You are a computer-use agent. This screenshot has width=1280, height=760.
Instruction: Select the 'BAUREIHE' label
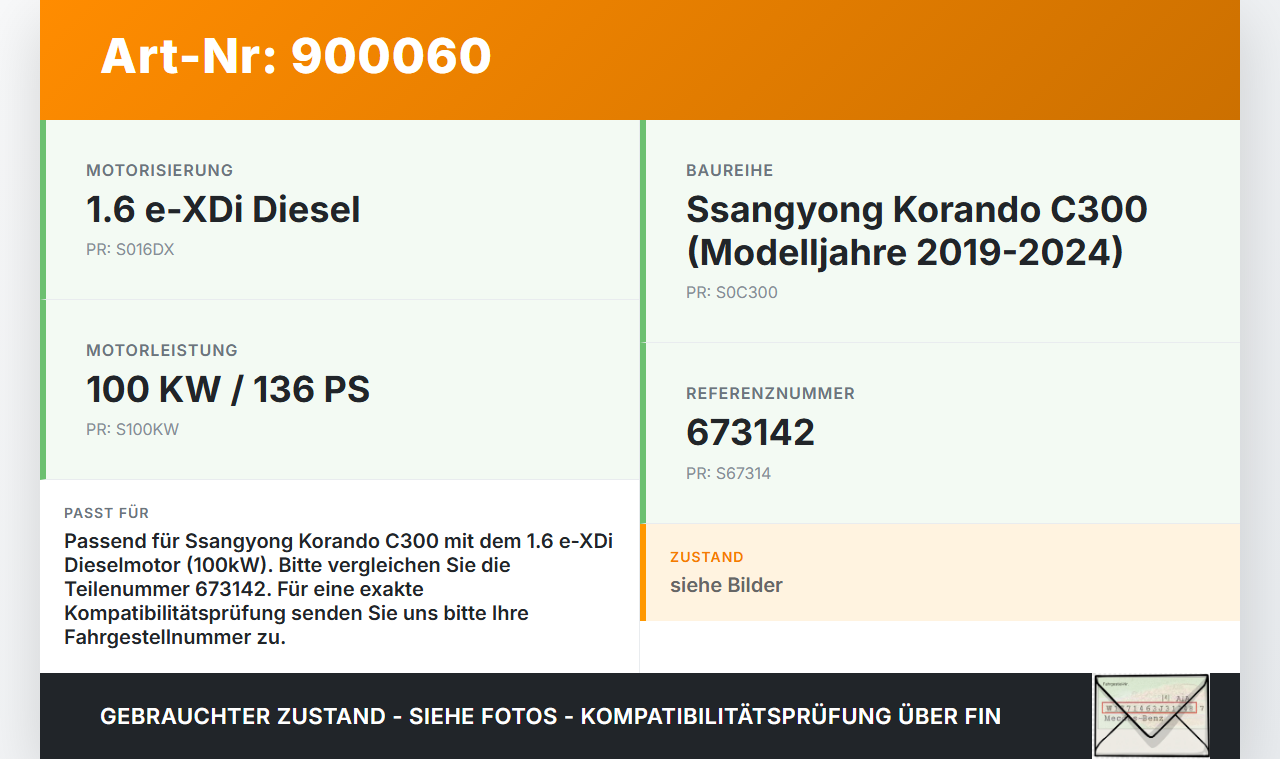730,170
